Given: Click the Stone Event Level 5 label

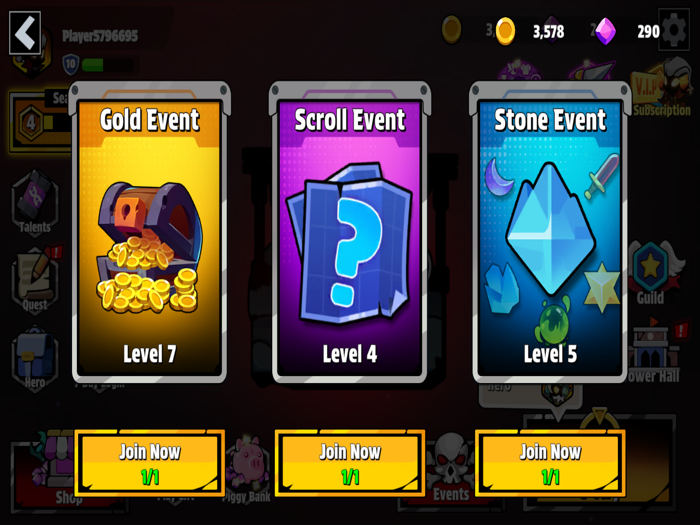Looking at the screenshot, I should (550, 354).
